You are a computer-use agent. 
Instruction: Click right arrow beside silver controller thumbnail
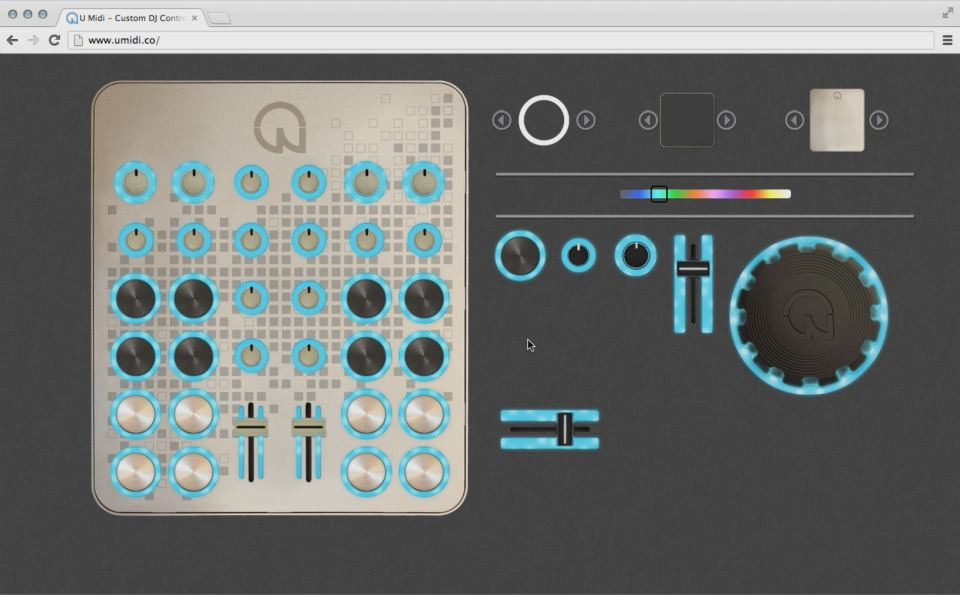point(878,120)
